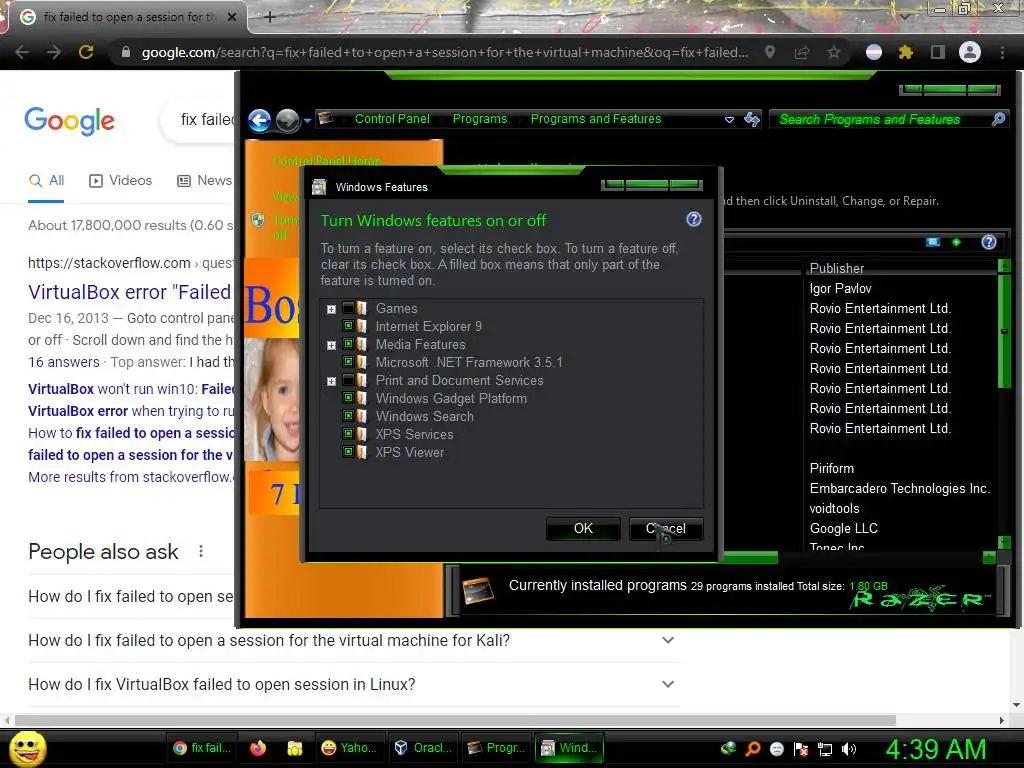Open People also ask three-dot options
Image resolution: width=1024 pixels, height=768 pixels.
200,551
